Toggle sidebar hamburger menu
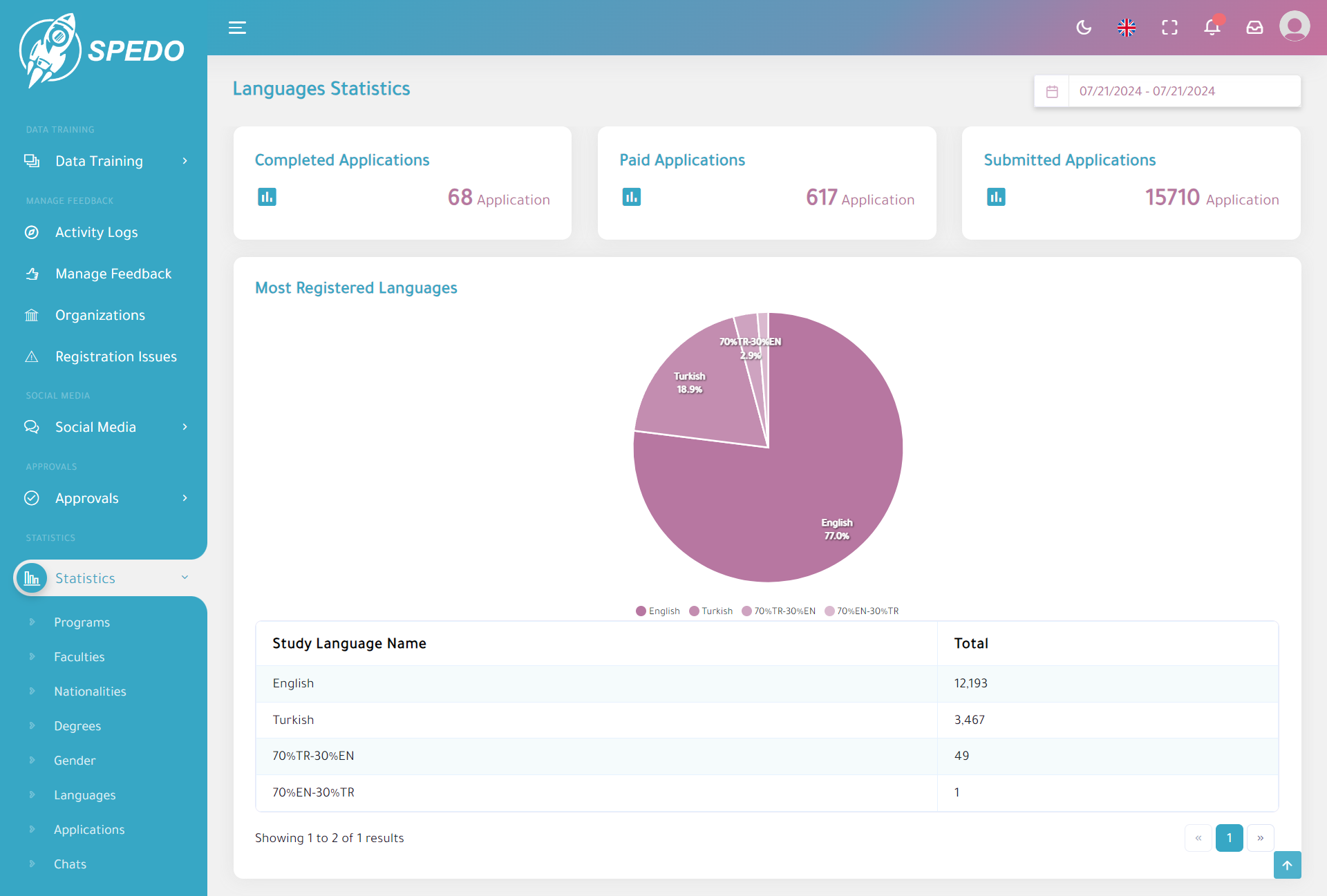1327x896 pixels. pyautogui.click(x=237, y=28)
